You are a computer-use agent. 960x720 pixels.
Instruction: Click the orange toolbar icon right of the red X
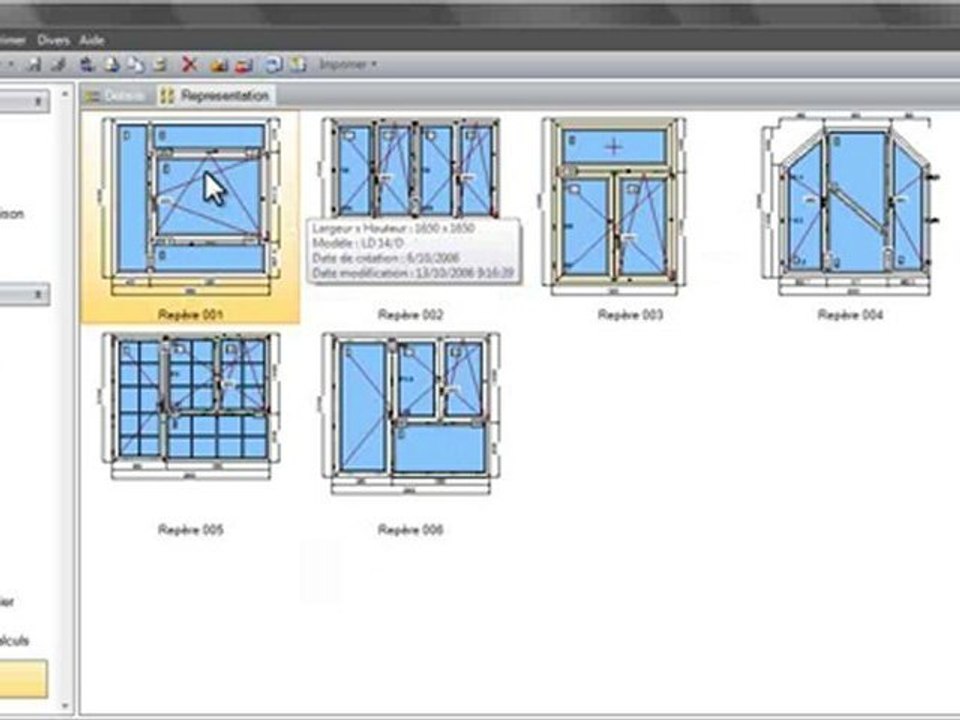tap(219, 64)
